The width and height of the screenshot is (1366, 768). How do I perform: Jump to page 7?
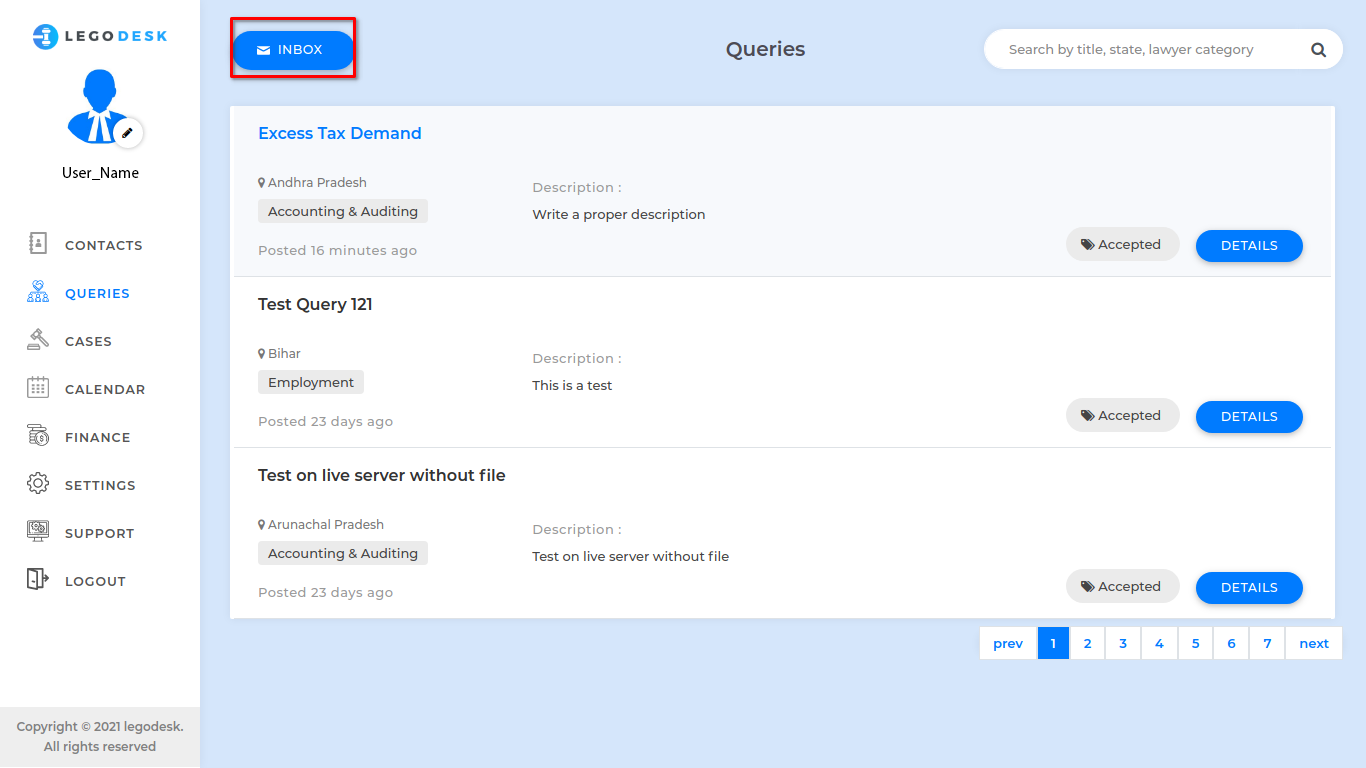point(1267,643)
